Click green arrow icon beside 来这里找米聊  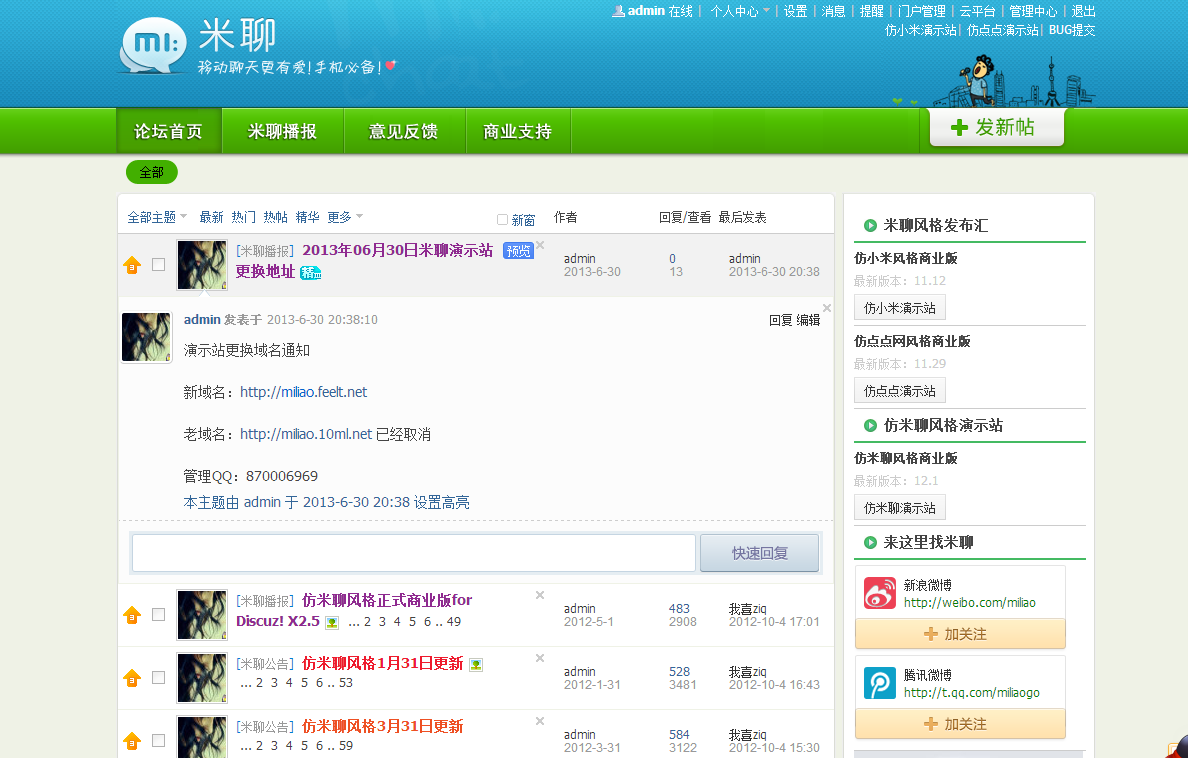(x=871, y=542)
